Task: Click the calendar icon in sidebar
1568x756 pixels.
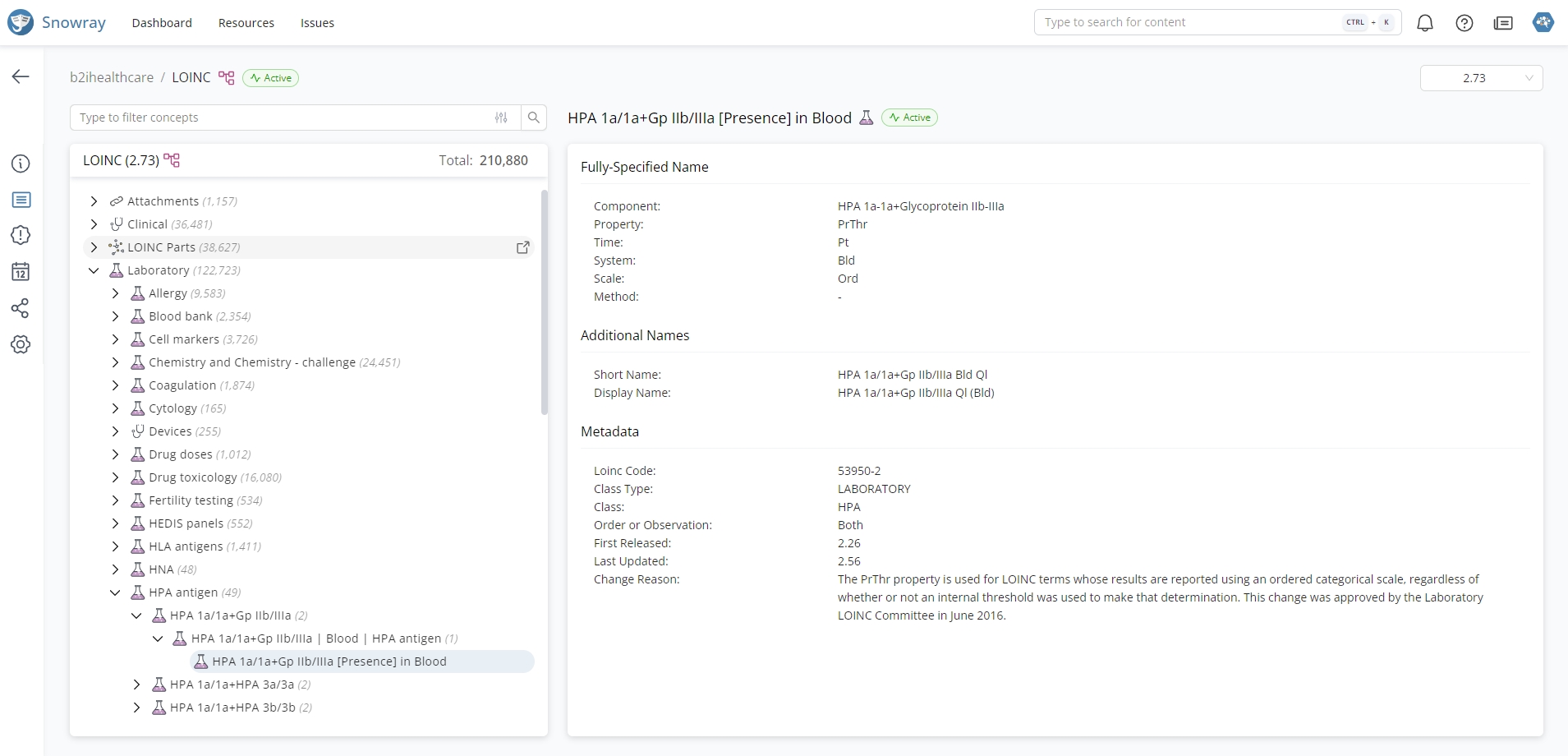Action: pos(21,272)
